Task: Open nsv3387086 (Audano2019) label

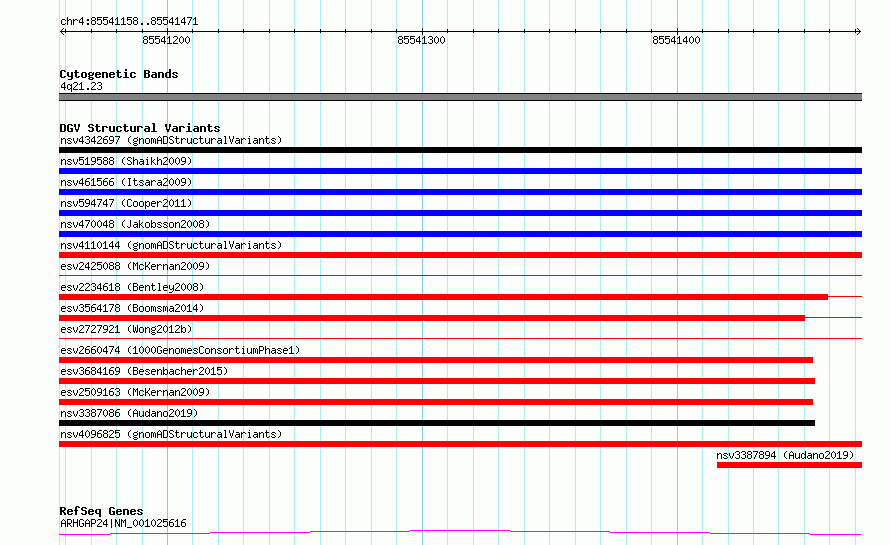Action: click(129, 413)
